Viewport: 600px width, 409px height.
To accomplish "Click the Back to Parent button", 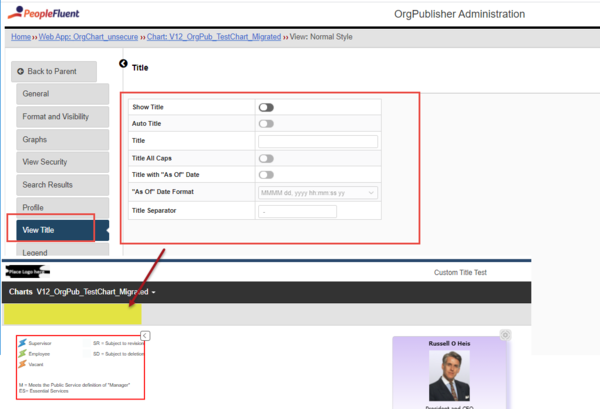I will pyautogui.click(x=54, y=72).
